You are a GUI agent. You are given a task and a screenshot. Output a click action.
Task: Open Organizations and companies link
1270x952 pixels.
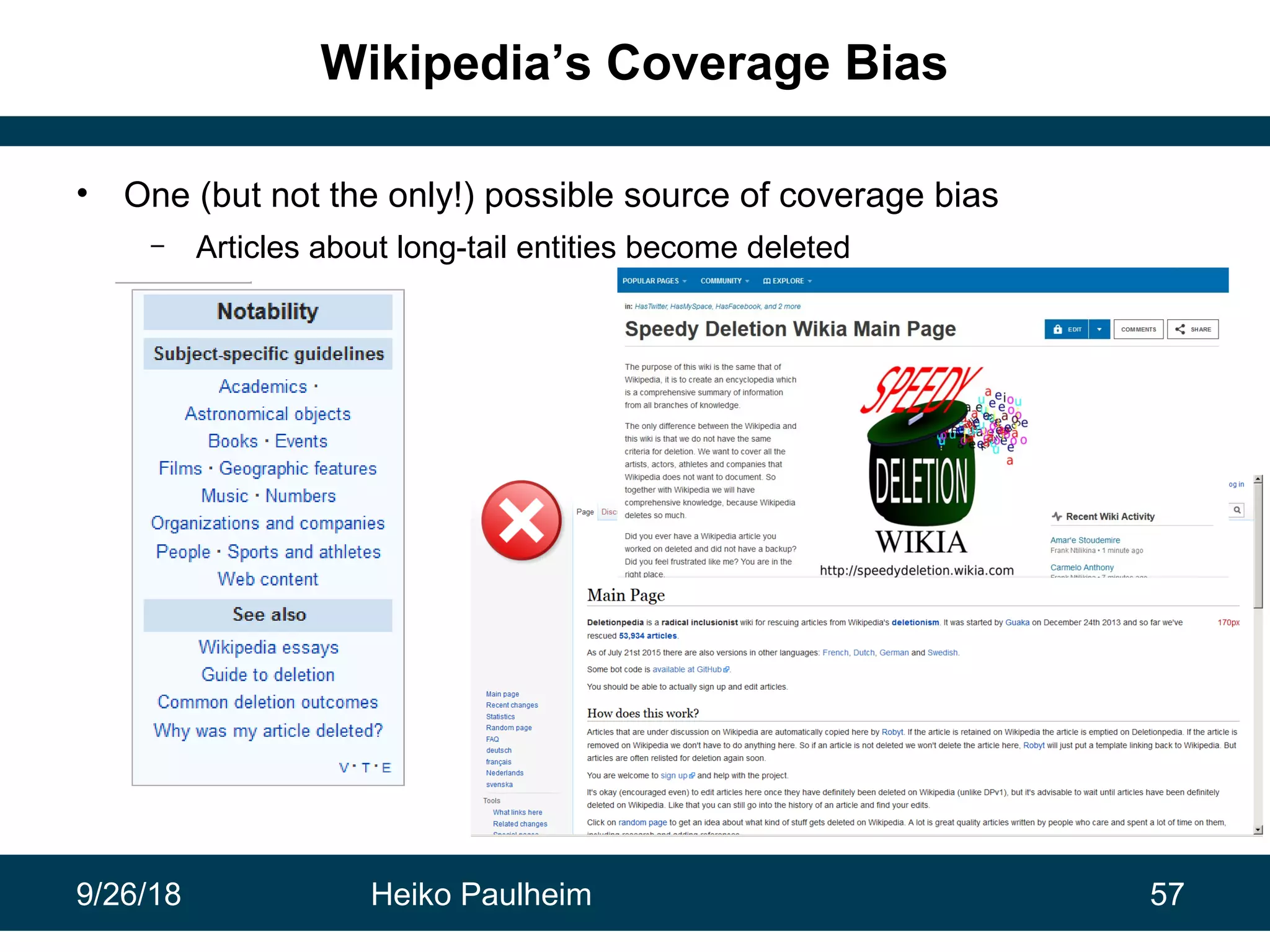(x=268, y=524)
